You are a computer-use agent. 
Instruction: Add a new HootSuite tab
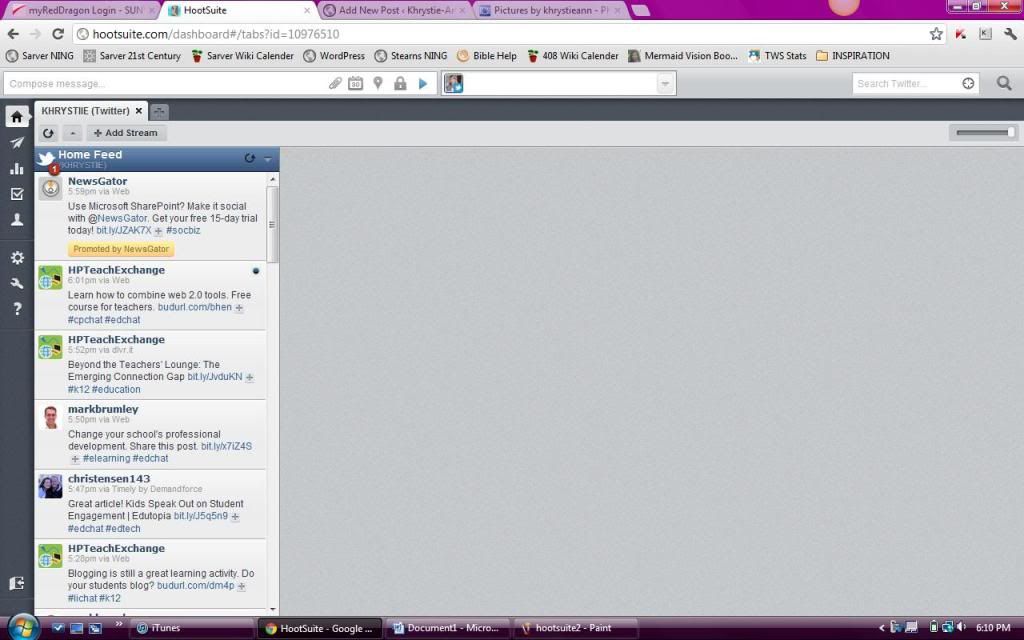click(159, 112)
